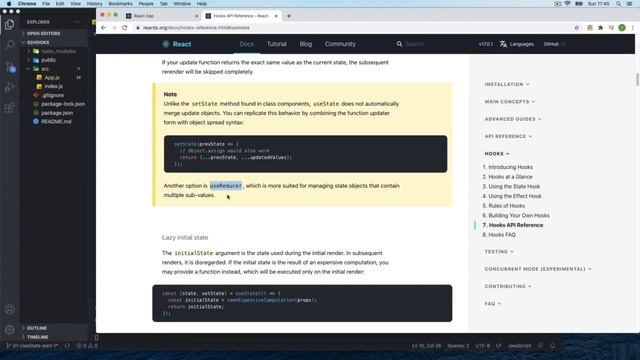640x360 pixels.
Task: Open the Explorer icon in VS Code activity bar
Action: 9,24
